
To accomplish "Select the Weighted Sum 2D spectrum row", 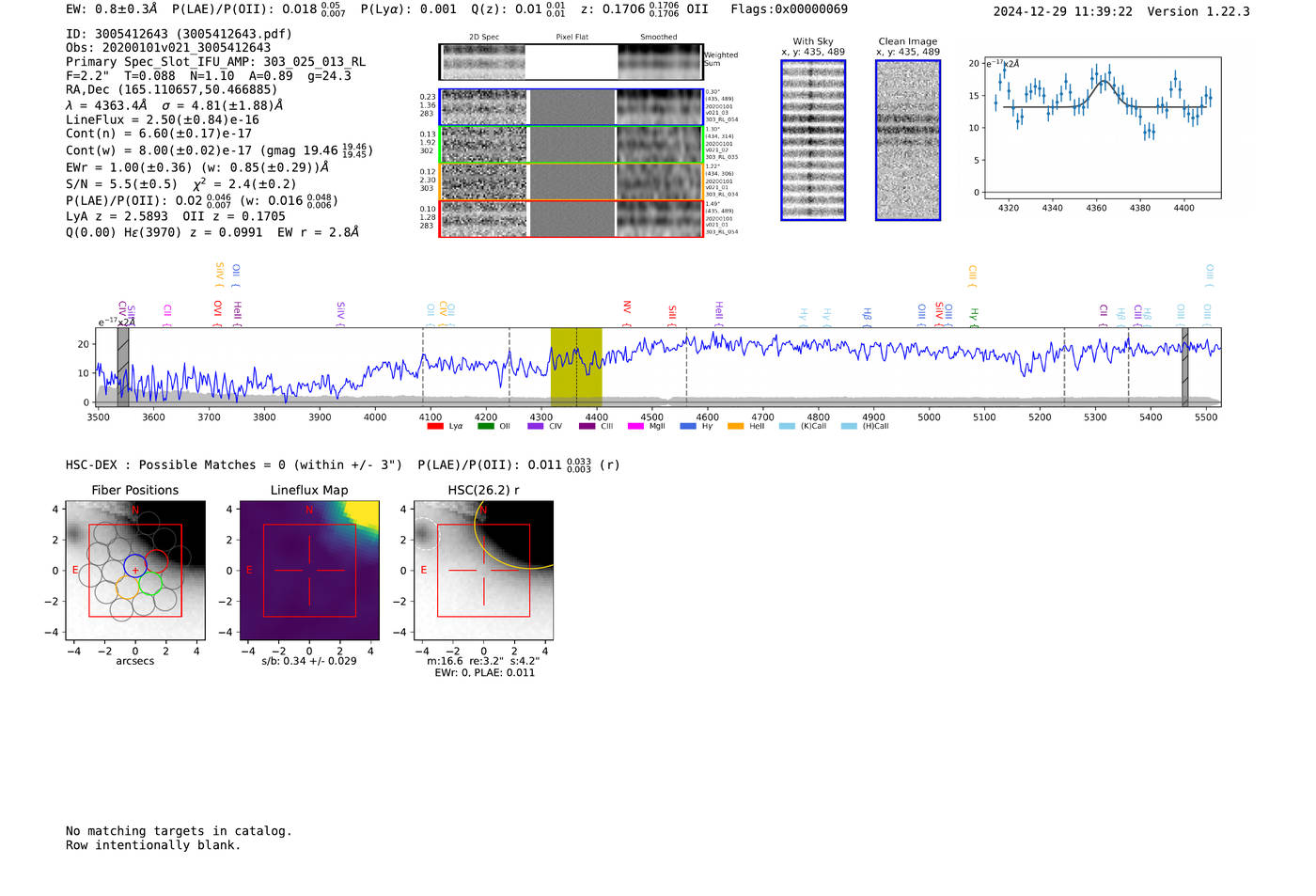I will pyautogui.click(x=571, y=62).
